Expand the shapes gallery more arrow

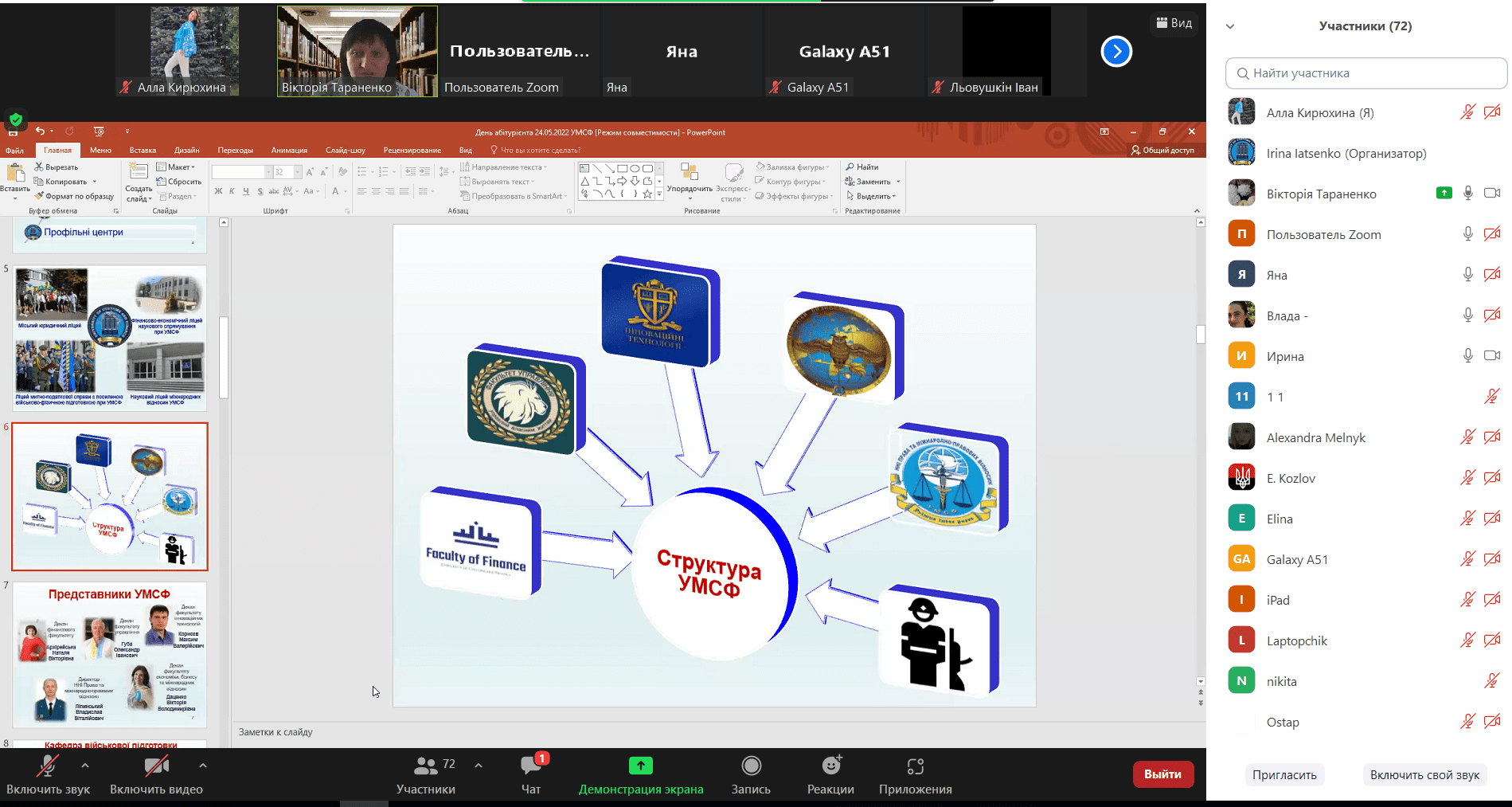tap(659, 194)
